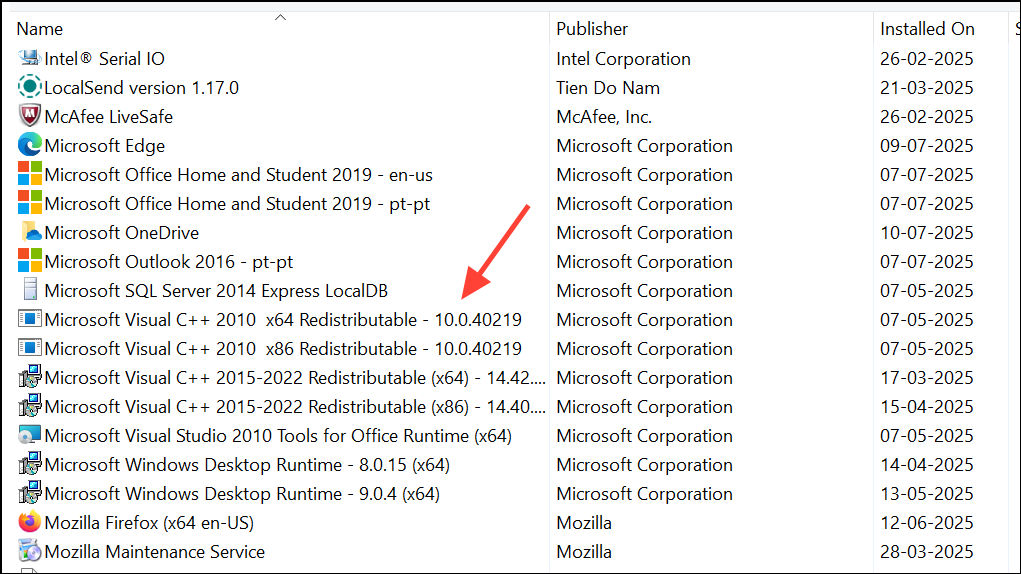Select Visual C++ 2015-2022 Redistributable (x64)
The height and width of the screenshot is (574, 1021).
coord(295,377)
